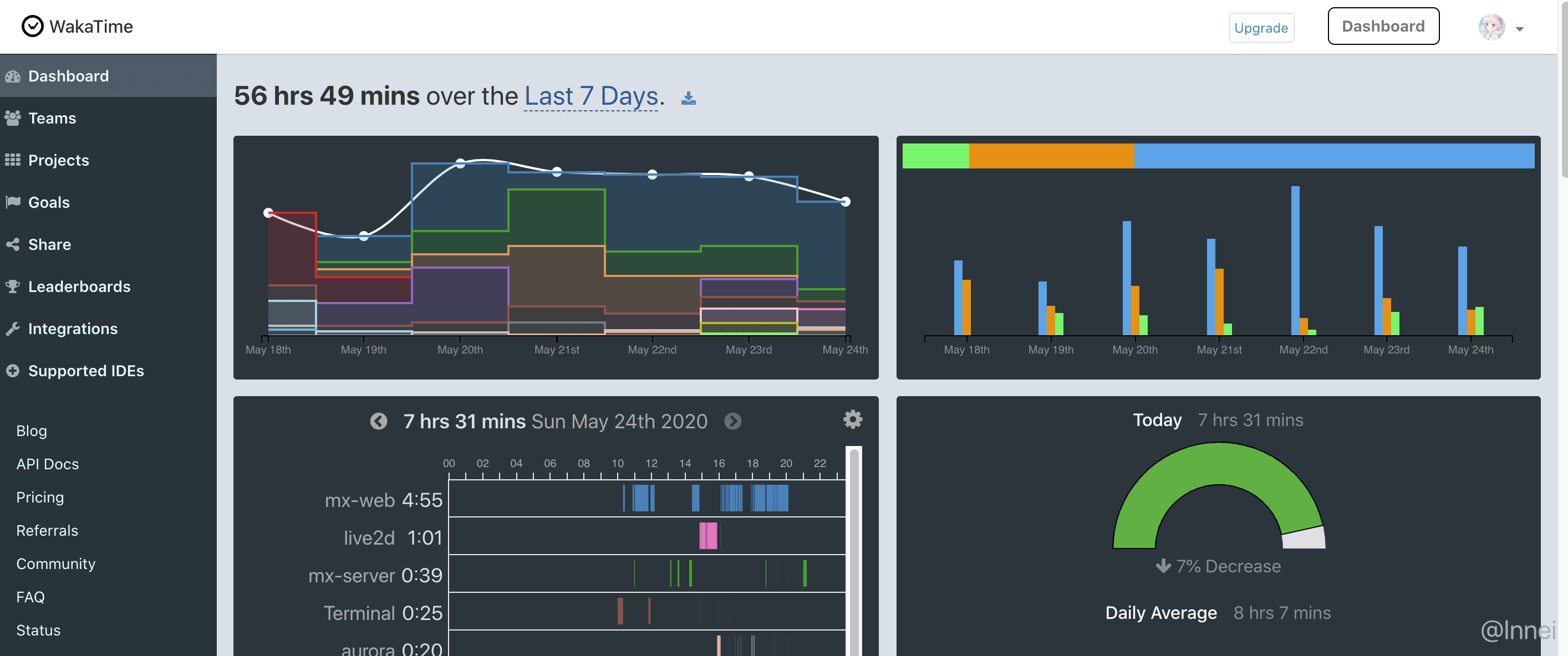
Task: Open the account dropdown caret
Action: (1519, 29)
